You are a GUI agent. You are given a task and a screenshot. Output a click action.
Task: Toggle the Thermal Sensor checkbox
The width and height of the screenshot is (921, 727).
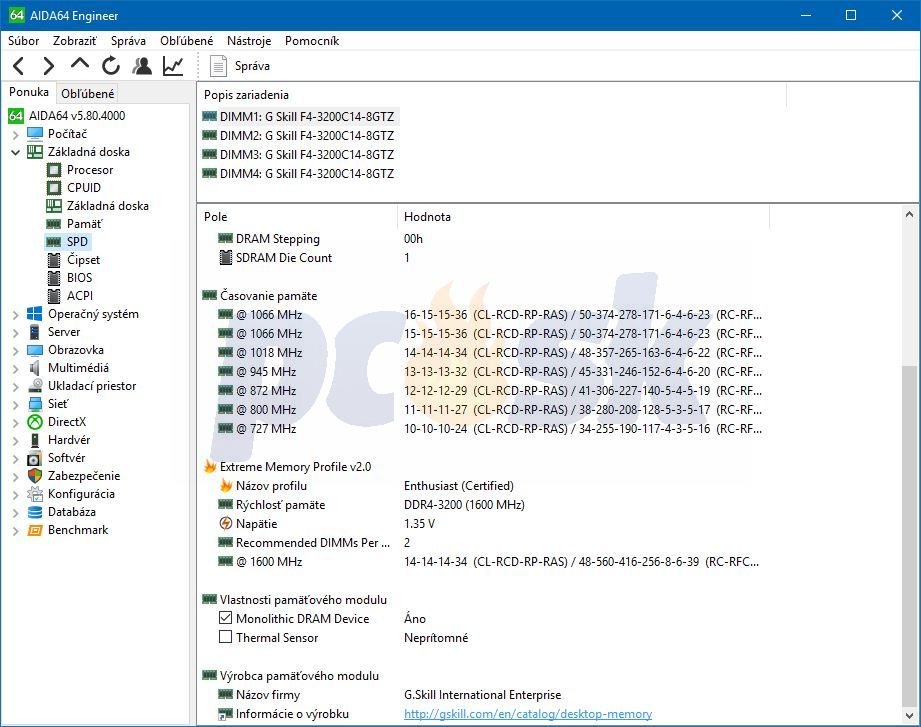226,637
